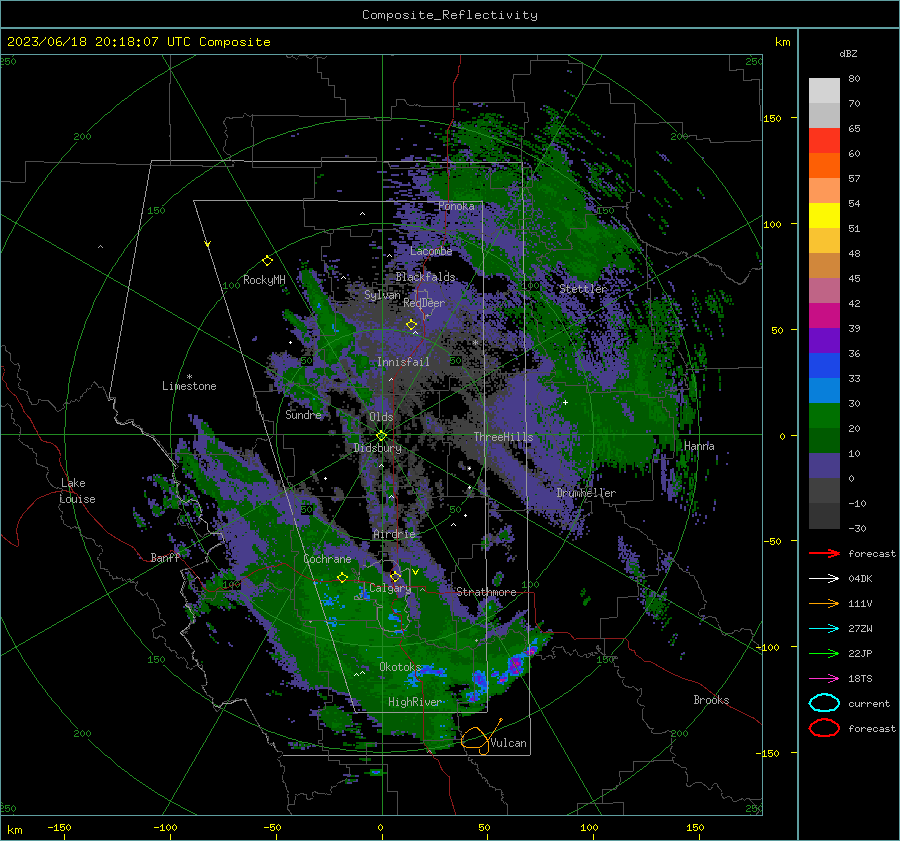Image resolution: width=900 pixels, height=841 pixels.
Task: Select the white 04DK arrow in legend
Action: [x=824, y=579]
